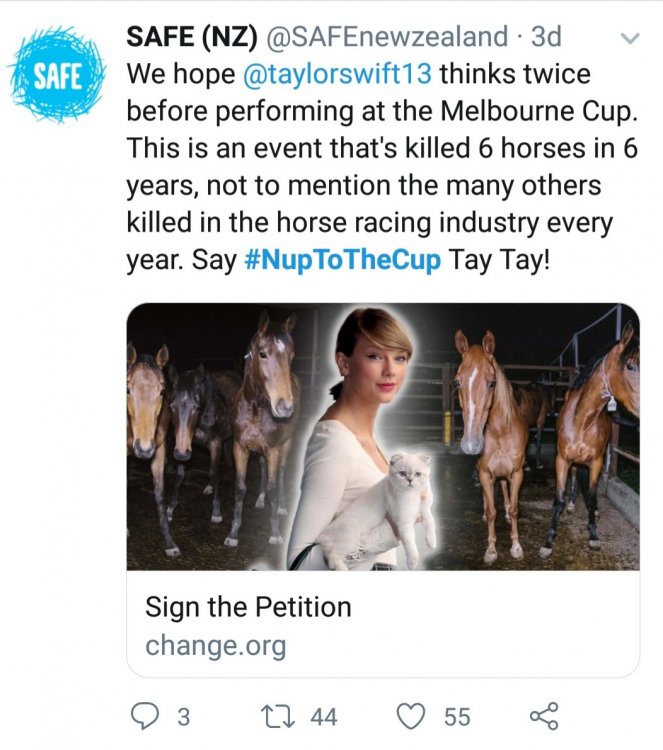Click the reply speech bubble icon
Viewport: 663px width, 750px height.
(146, 716)
